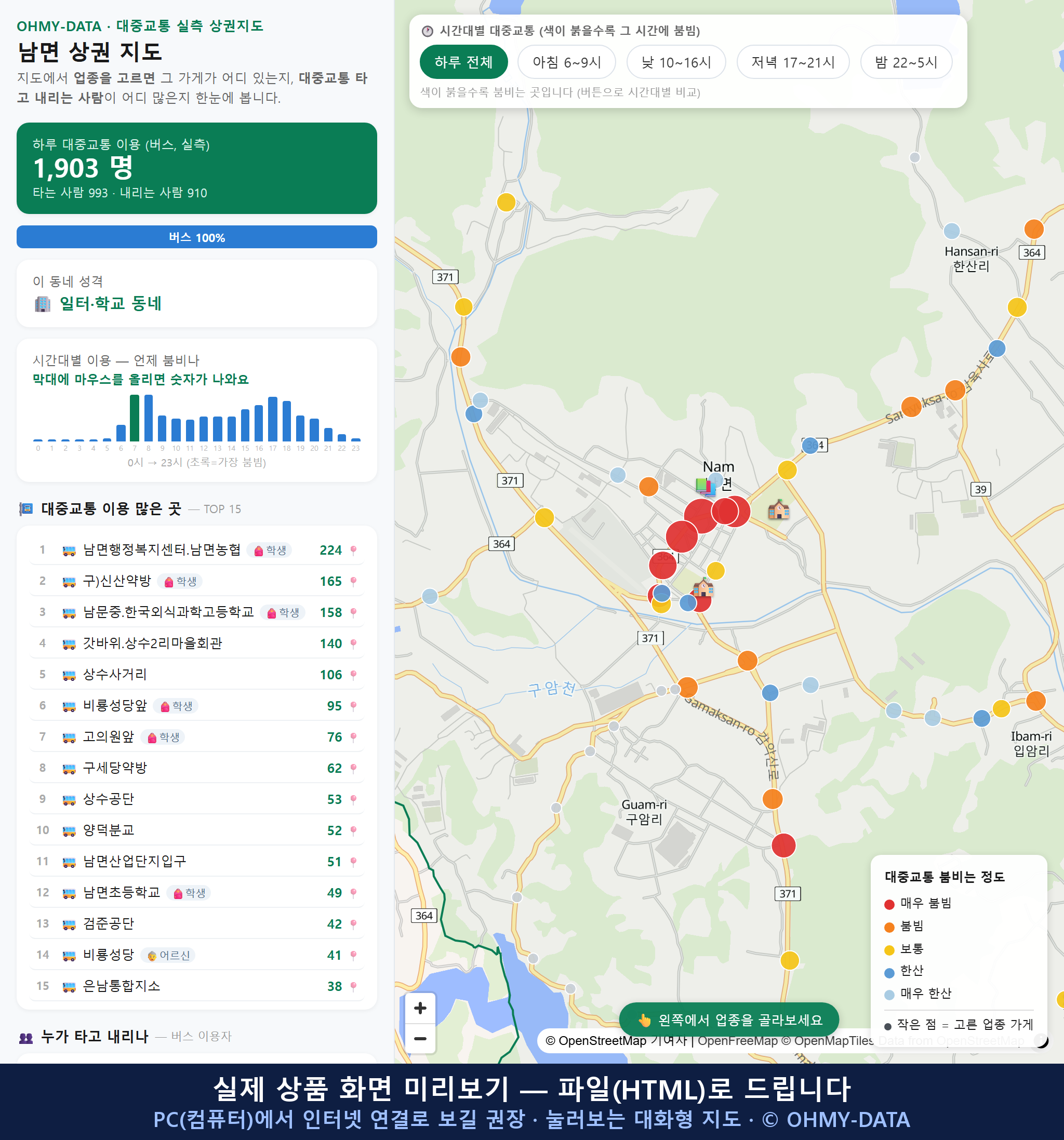Viewport: 1064px width, 1140px height.
Task: Click map pin of 비룡성당앞 row
Action: pos(353,706)
